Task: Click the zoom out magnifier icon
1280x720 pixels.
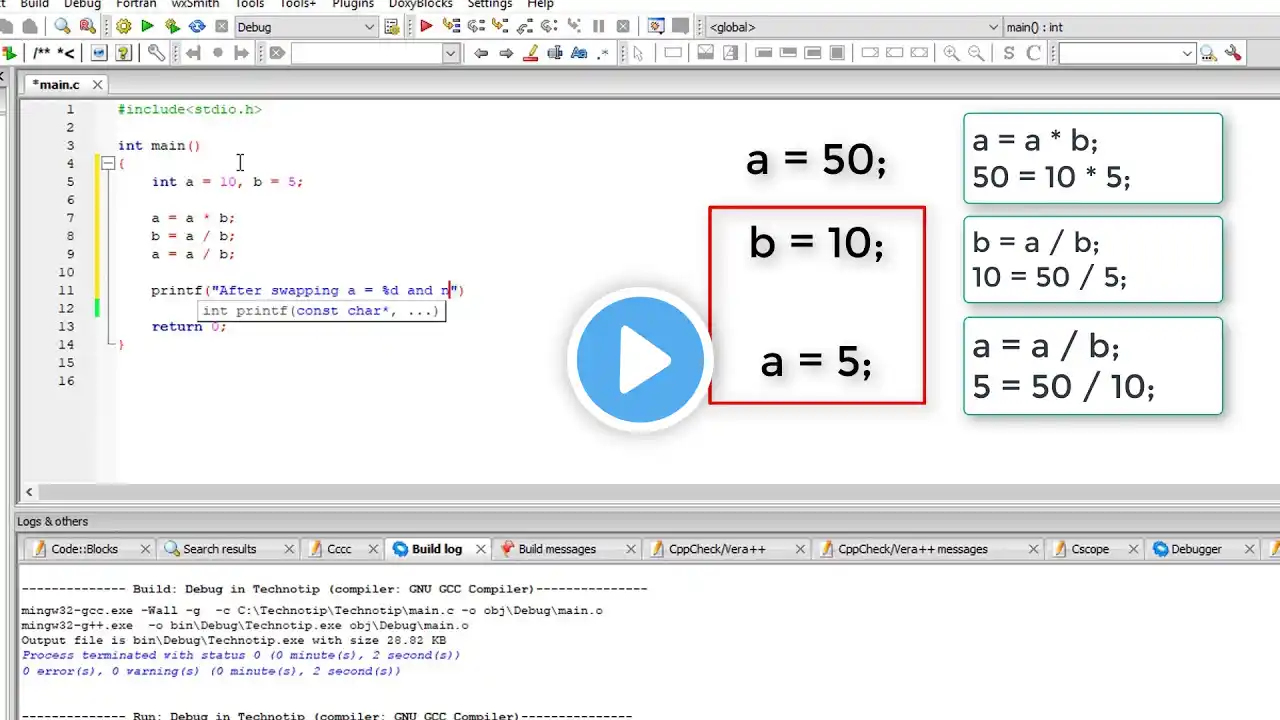Action: click(976, 53)
